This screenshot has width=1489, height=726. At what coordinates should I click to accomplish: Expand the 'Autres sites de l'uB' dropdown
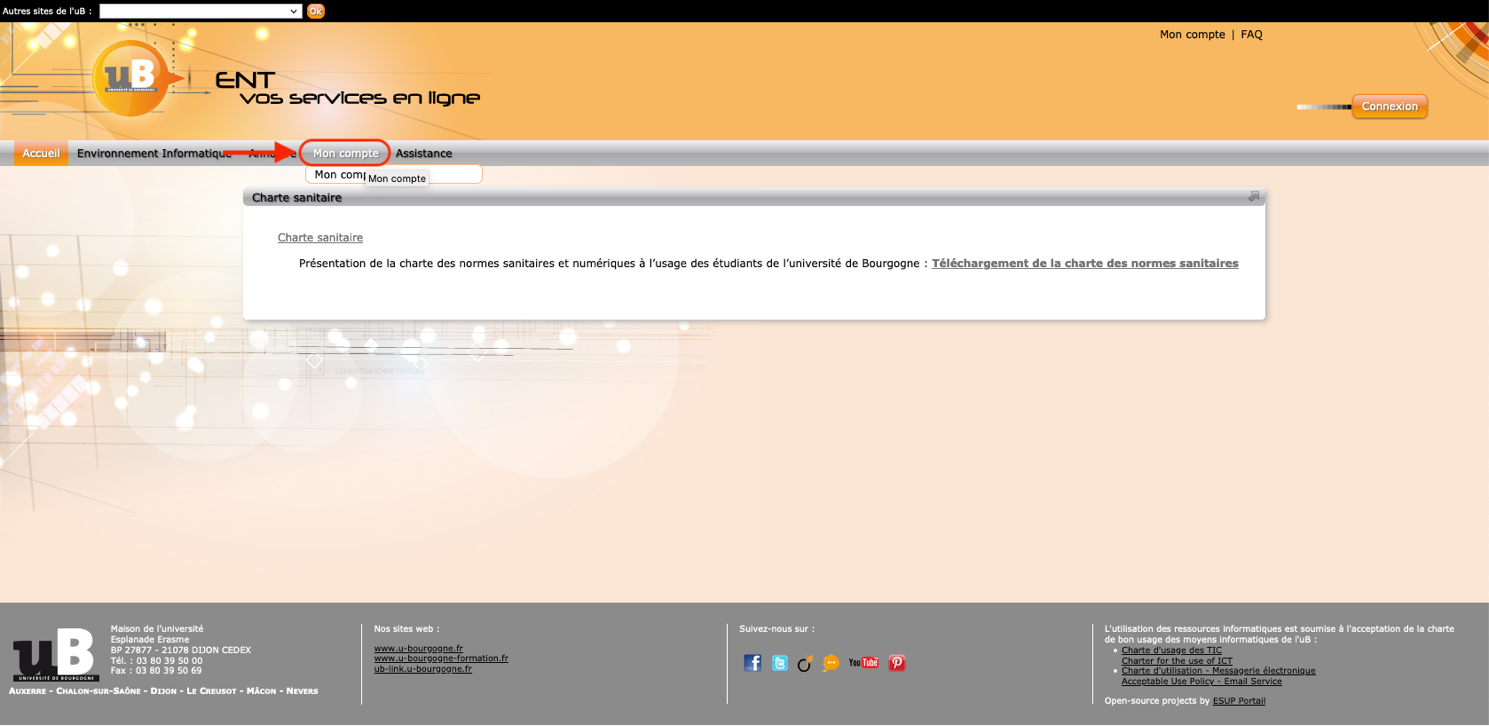pos(200,11)
